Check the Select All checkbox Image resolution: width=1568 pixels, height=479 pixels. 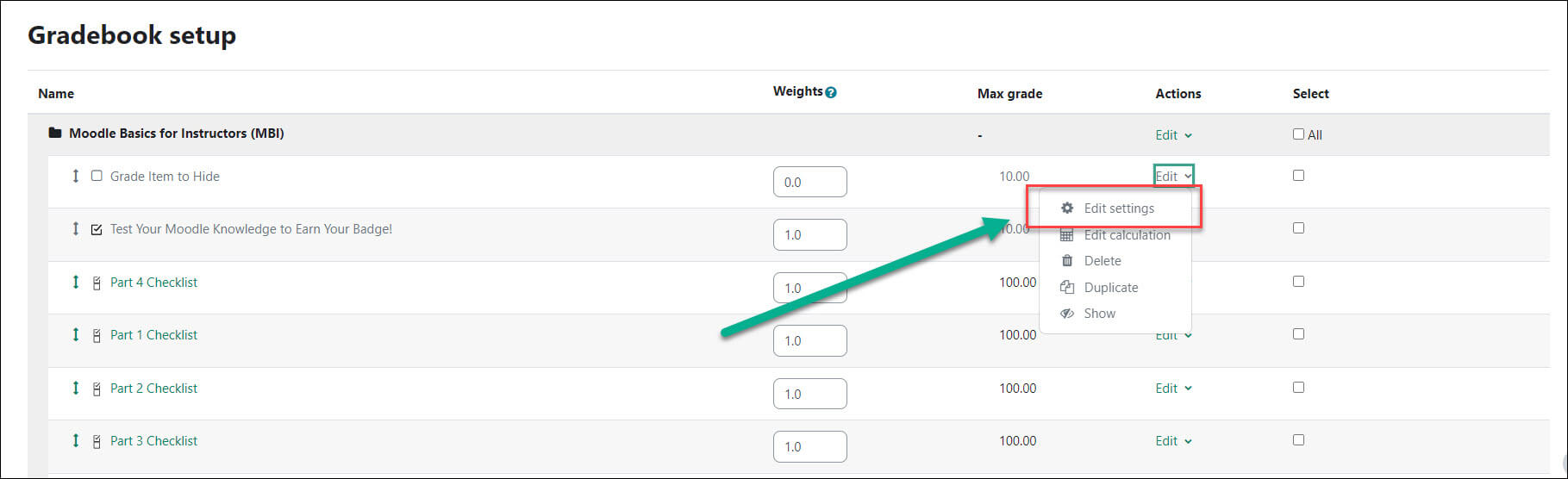click(1298, 134)
